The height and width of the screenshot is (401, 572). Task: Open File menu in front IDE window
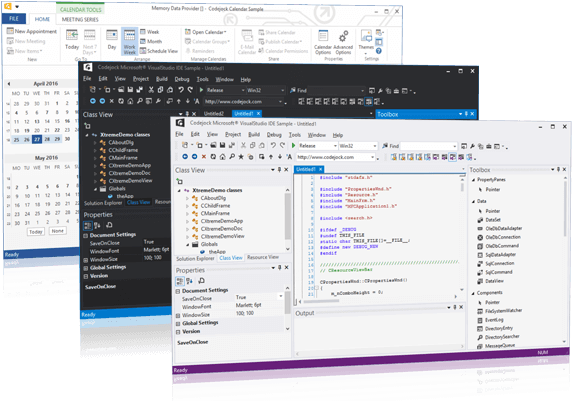179,134
